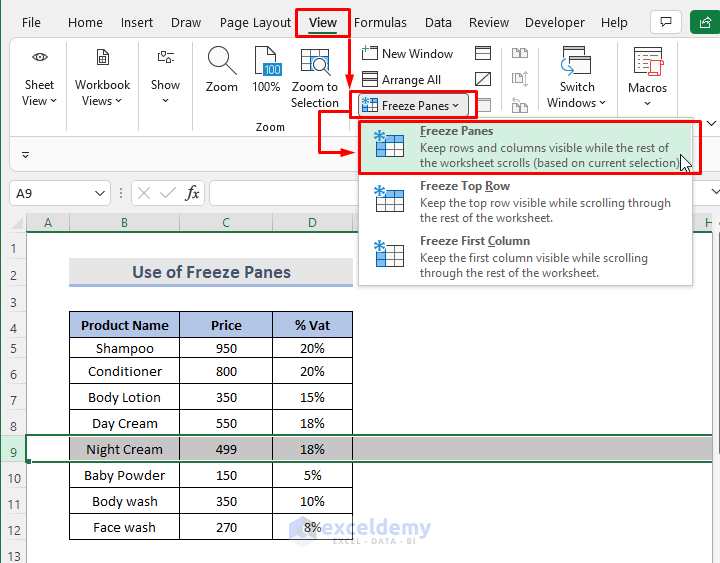Open the Switch Windows icon
720x563 pixels.
pos(576,61)
